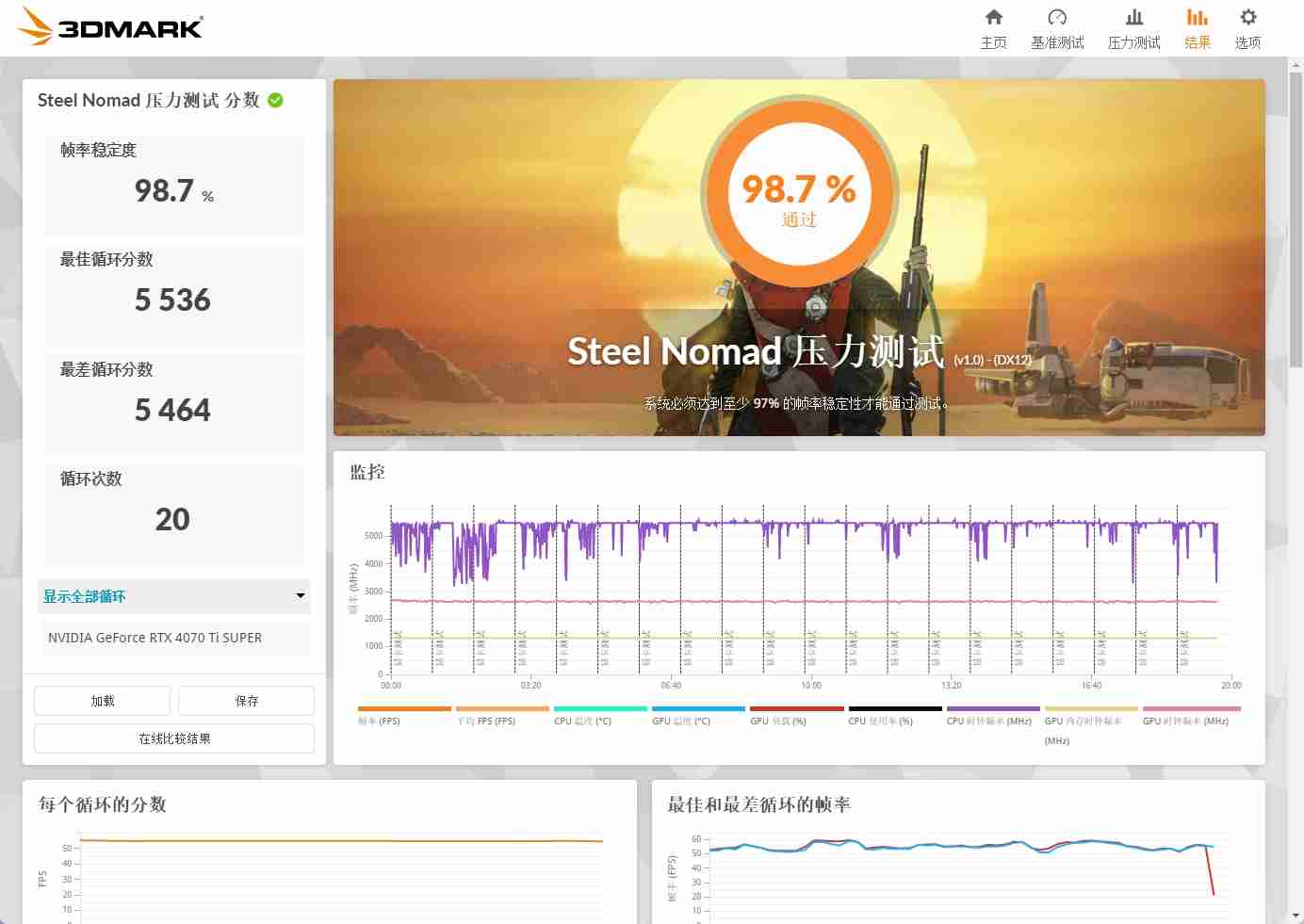The width and height of the screenshot is (1304, 924).
Task: Open the 选项 gear options icon
Action: (x=1247, y=18)
